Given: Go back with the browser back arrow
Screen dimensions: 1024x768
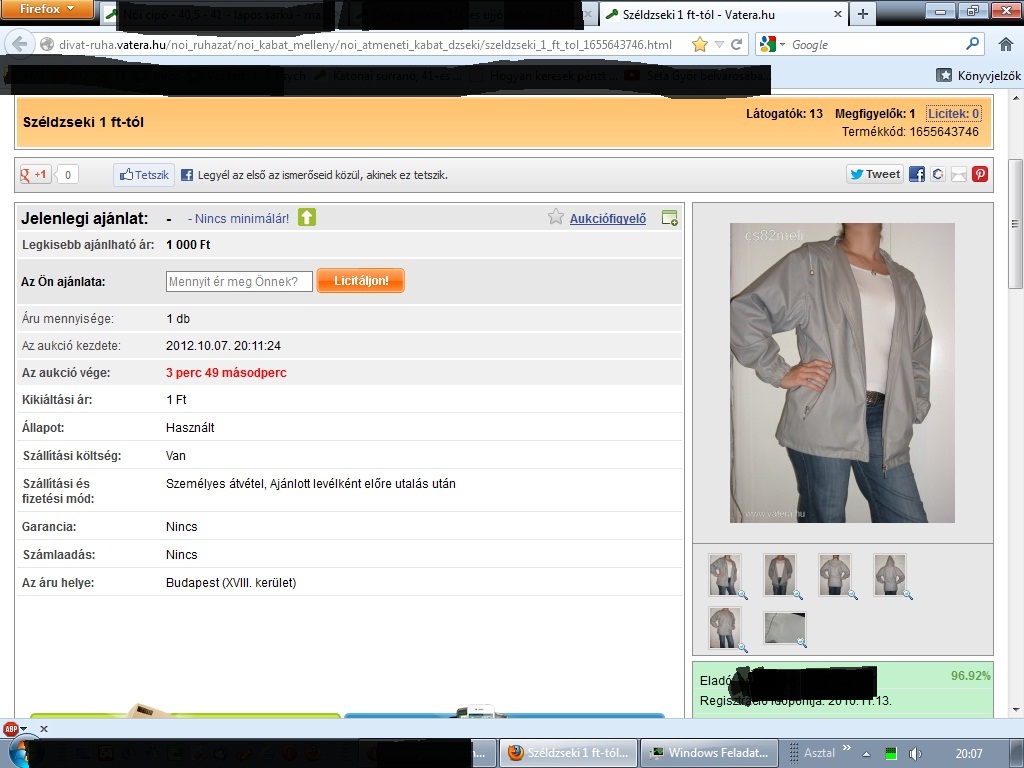Looking at the screenshot, I should 20,44.
